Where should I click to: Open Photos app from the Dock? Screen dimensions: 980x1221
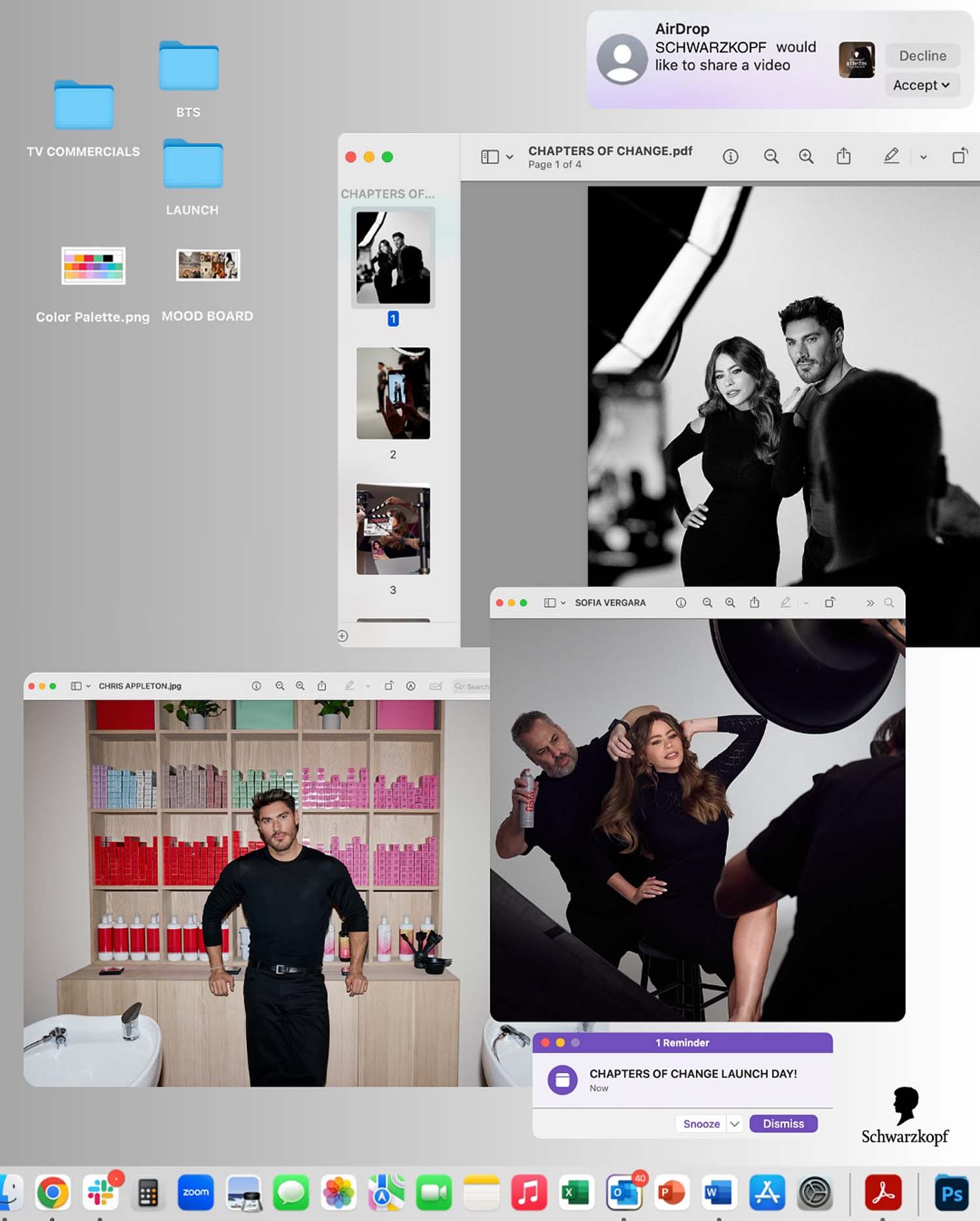[339, 1193]
